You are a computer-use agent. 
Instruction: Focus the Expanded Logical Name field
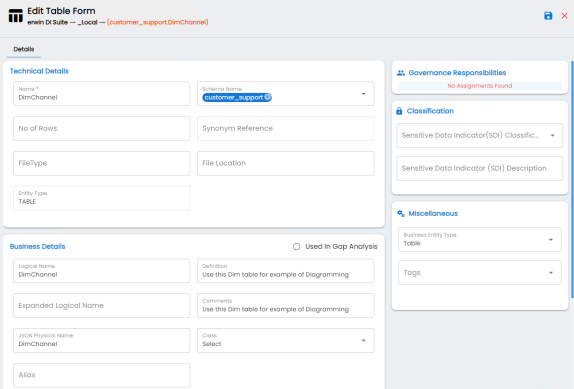click(102, 306)
